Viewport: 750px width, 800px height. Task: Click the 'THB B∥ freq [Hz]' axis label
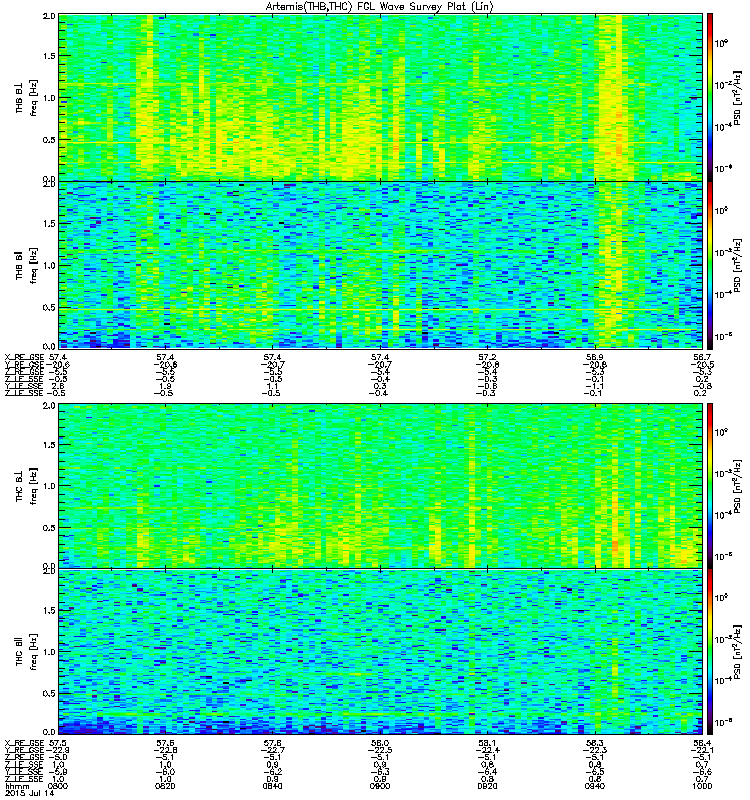click(27, 265)
